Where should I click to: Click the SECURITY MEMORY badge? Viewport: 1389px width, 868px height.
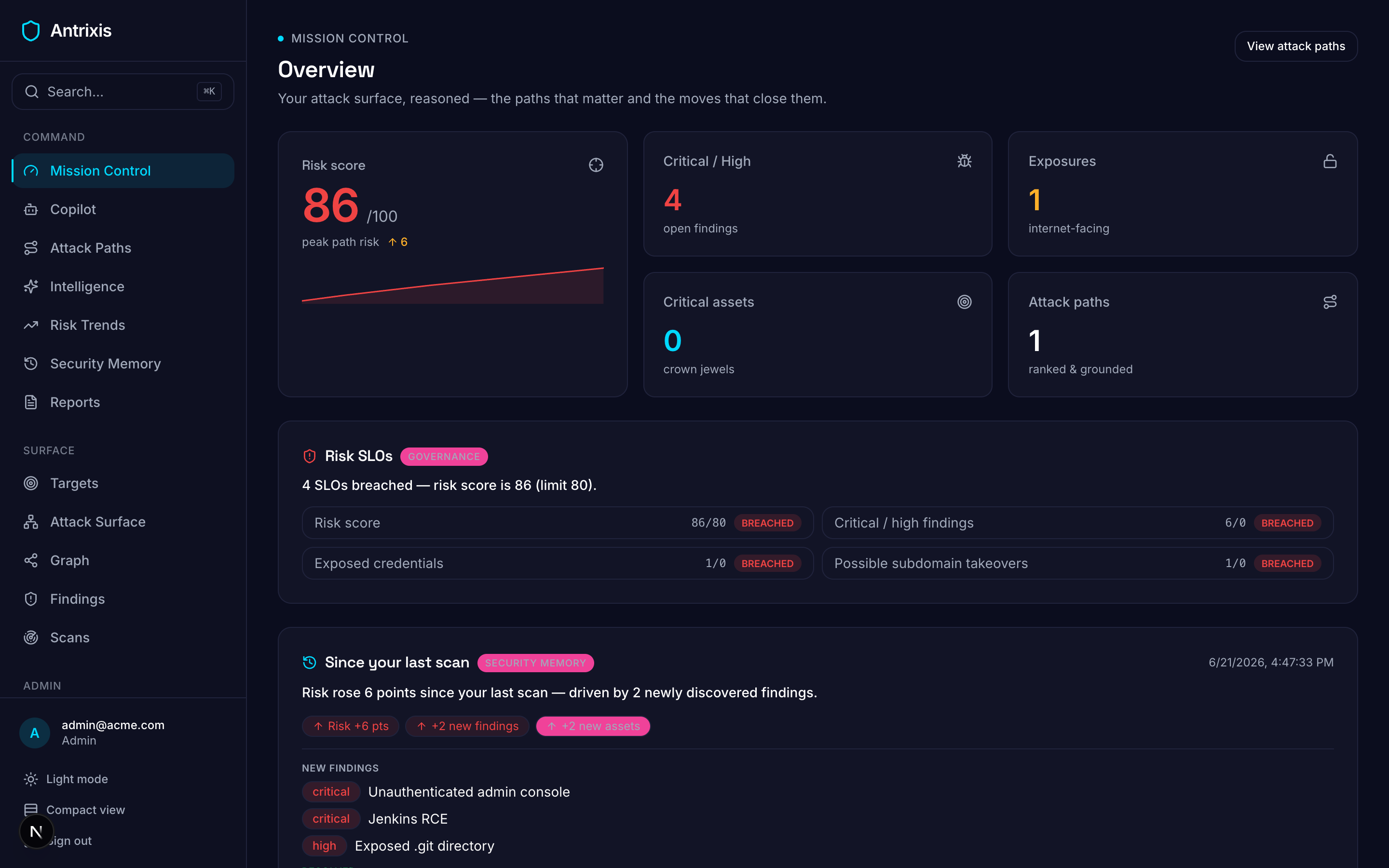pos(535,663)
